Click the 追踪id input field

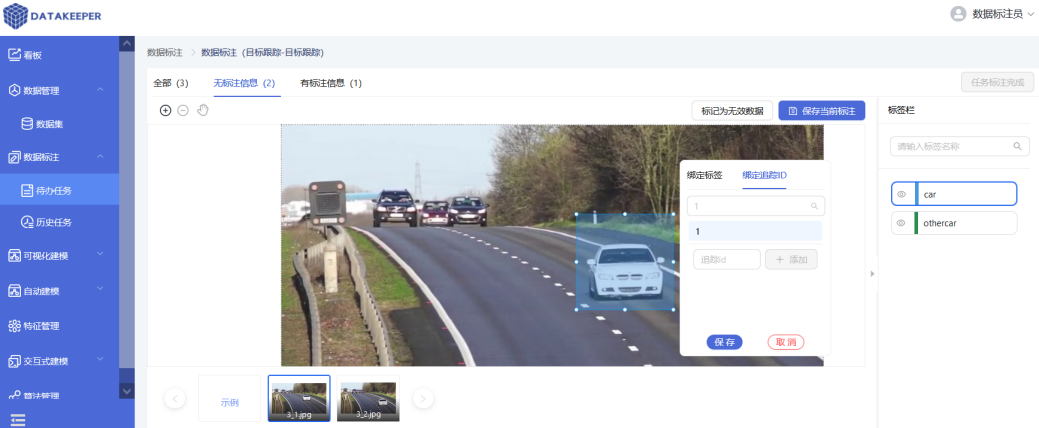[727, 259]
